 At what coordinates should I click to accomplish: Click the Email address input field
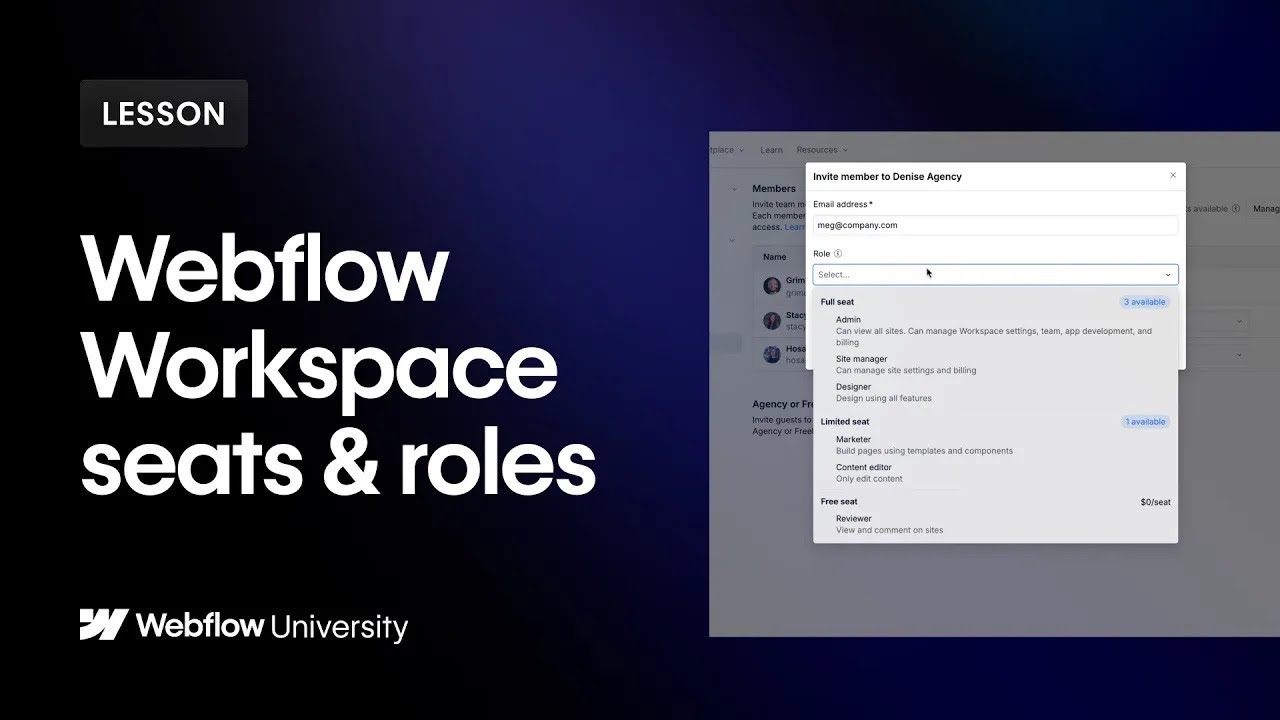coord(995,225)
